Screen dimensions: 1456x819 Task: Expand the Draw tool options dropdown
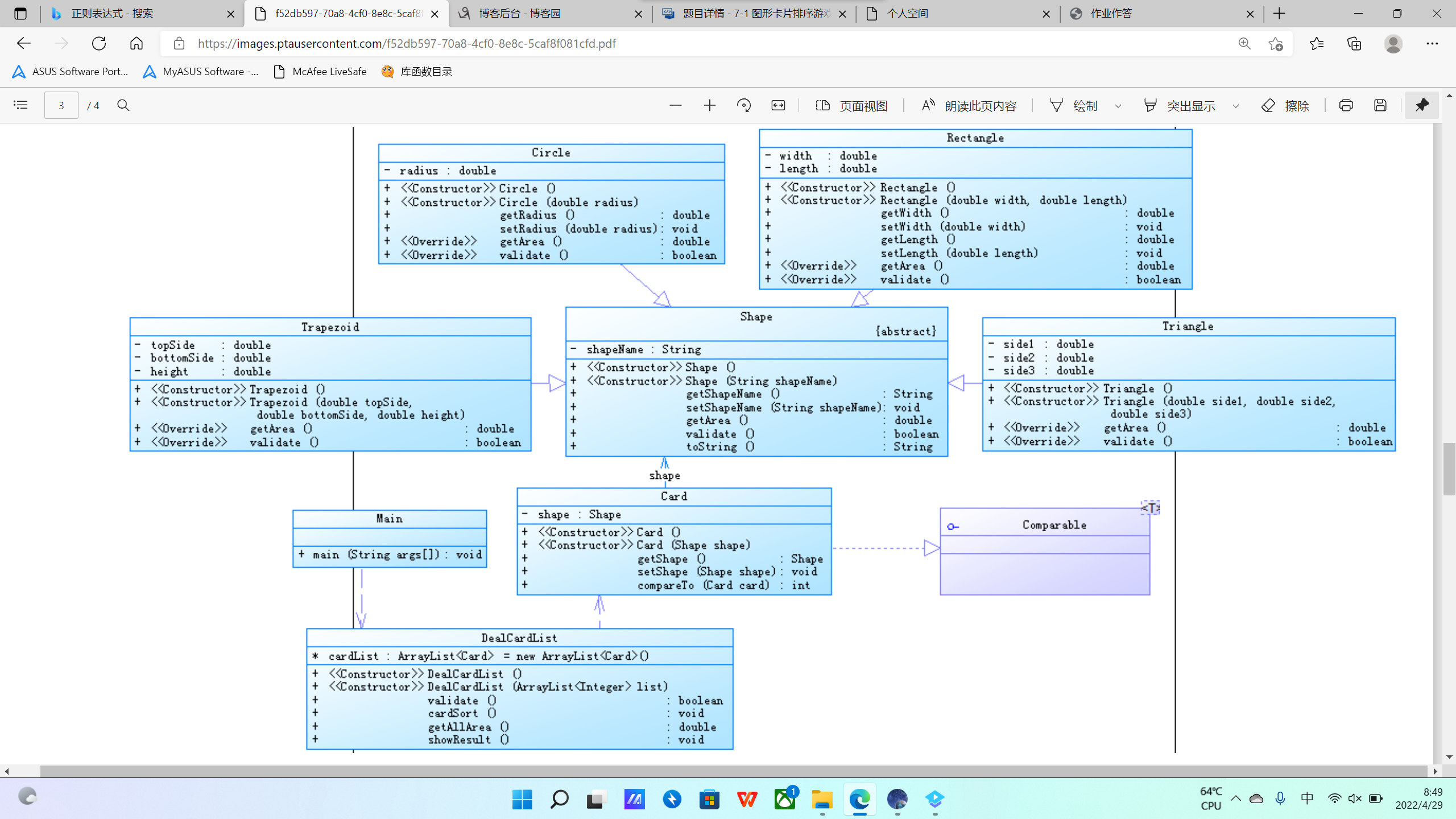point(1118,106)
